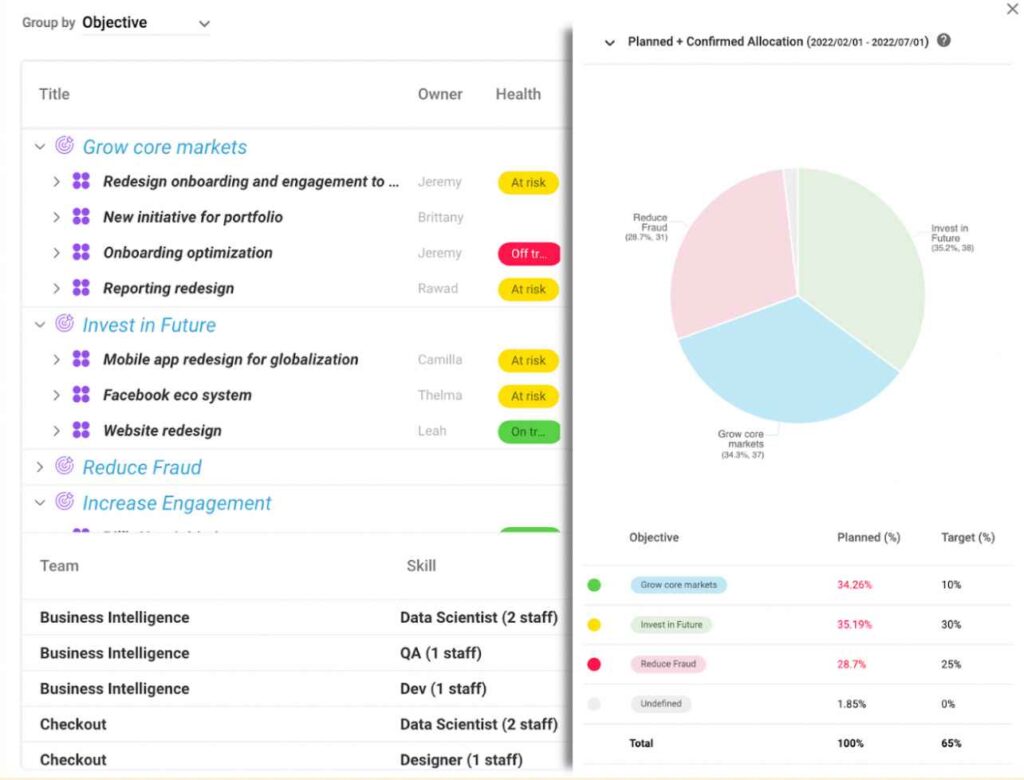Click the initiative icon beside Redesign onboarding
The width and height of the screenshot is (1024, 780).
click(81, 181)
